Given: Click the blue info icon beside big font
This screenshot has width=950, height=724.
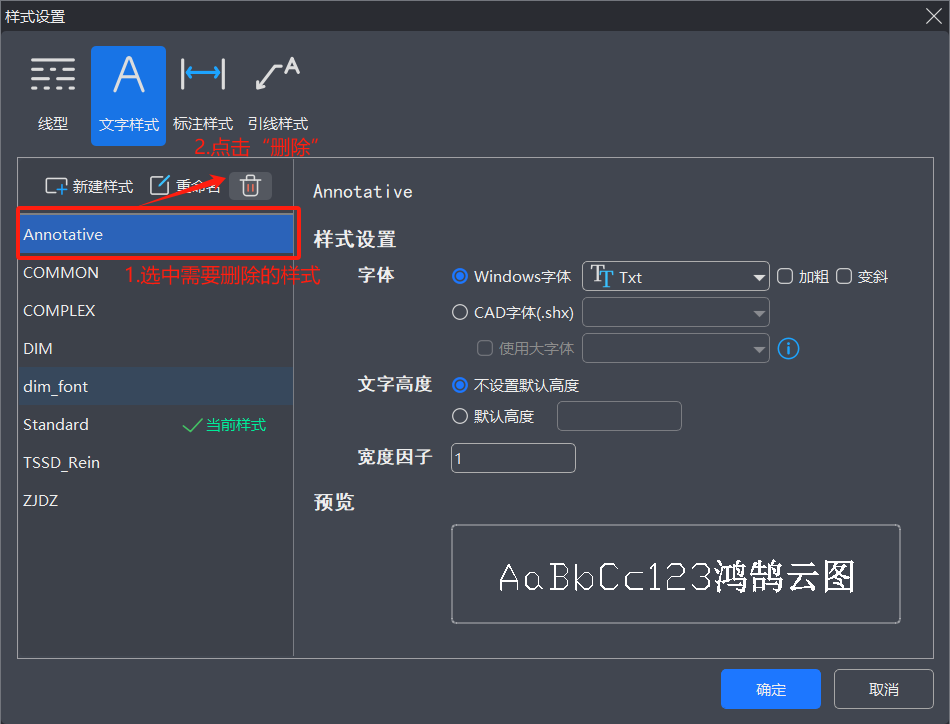Looking at the screenshot, I should [788, 349].
